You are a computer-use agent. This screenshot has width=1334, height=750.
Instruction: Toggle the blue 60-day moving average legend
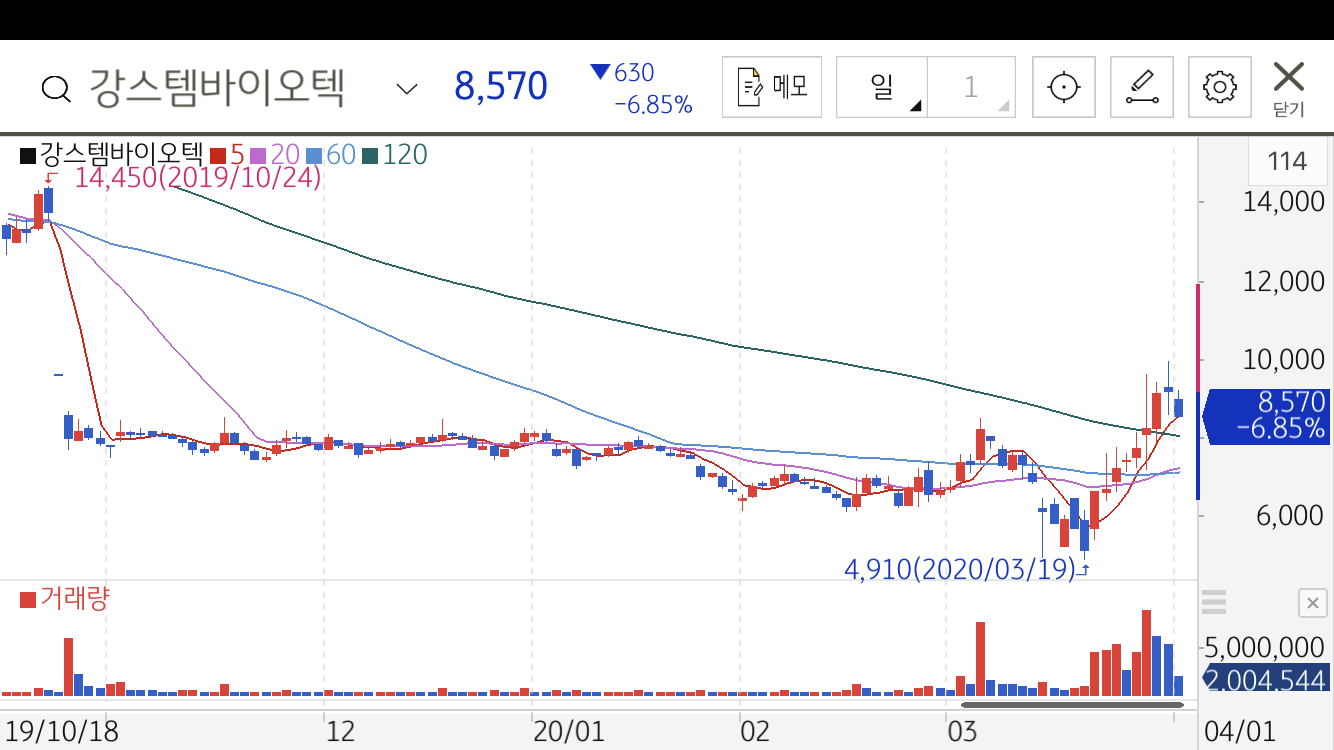(x=330, y=155)
